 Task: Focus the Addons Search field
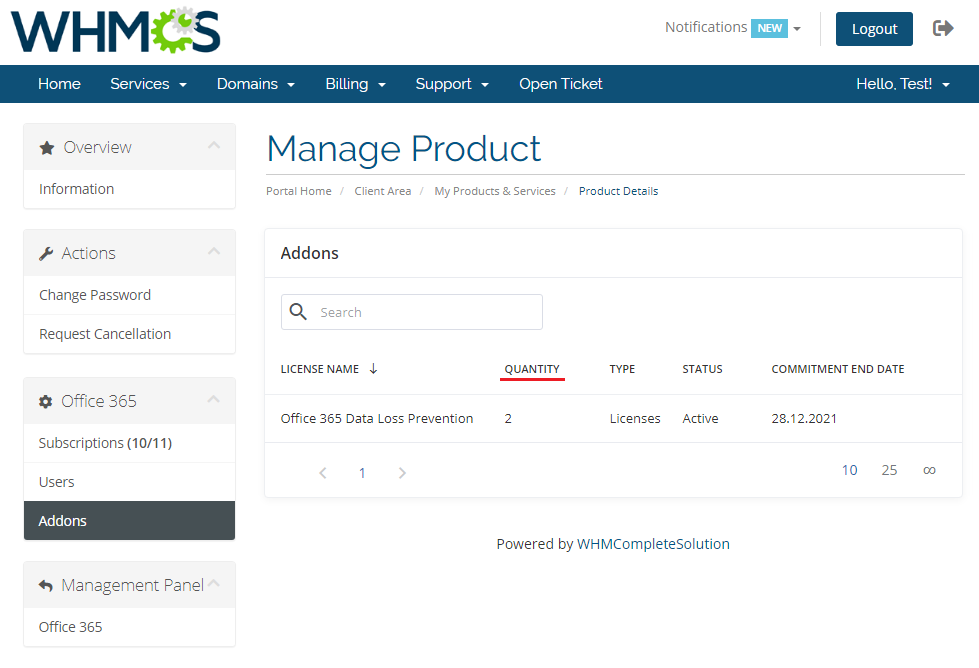coord(411,312)
